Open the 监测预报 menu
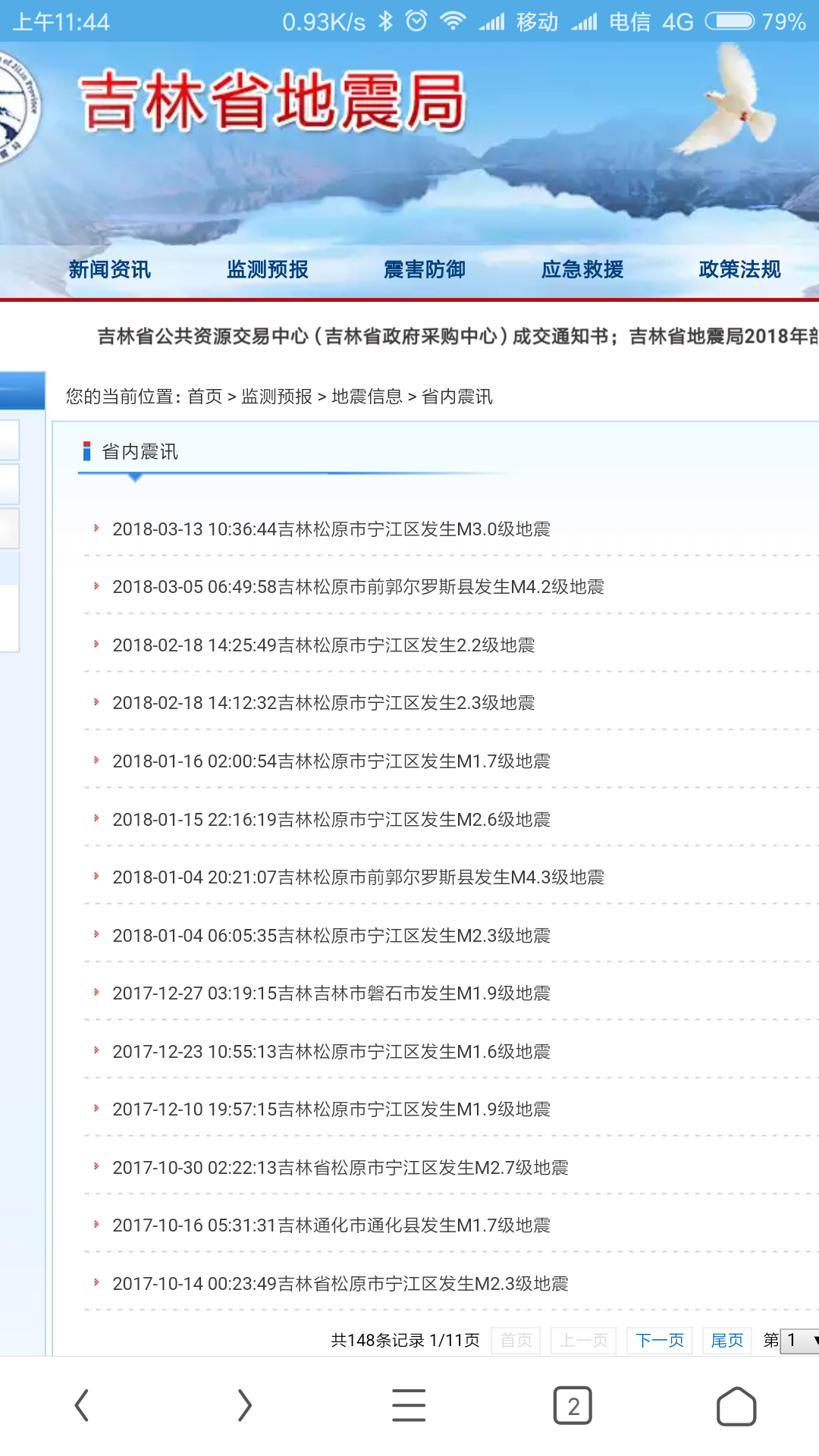Viewport: 819px width, 1456px height. coord(267,269)
